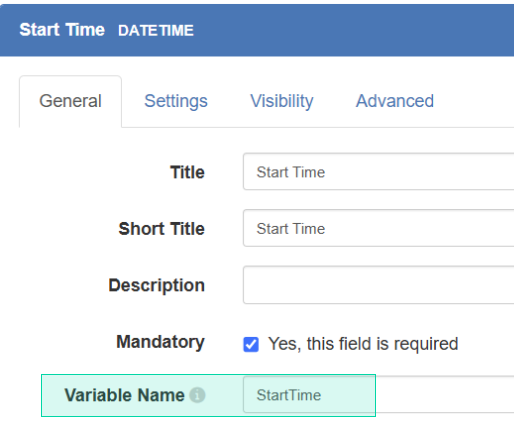Click the 'Yes, this field is required' label
This screenshot has height=434, width=519.
[x=363, y=344]
